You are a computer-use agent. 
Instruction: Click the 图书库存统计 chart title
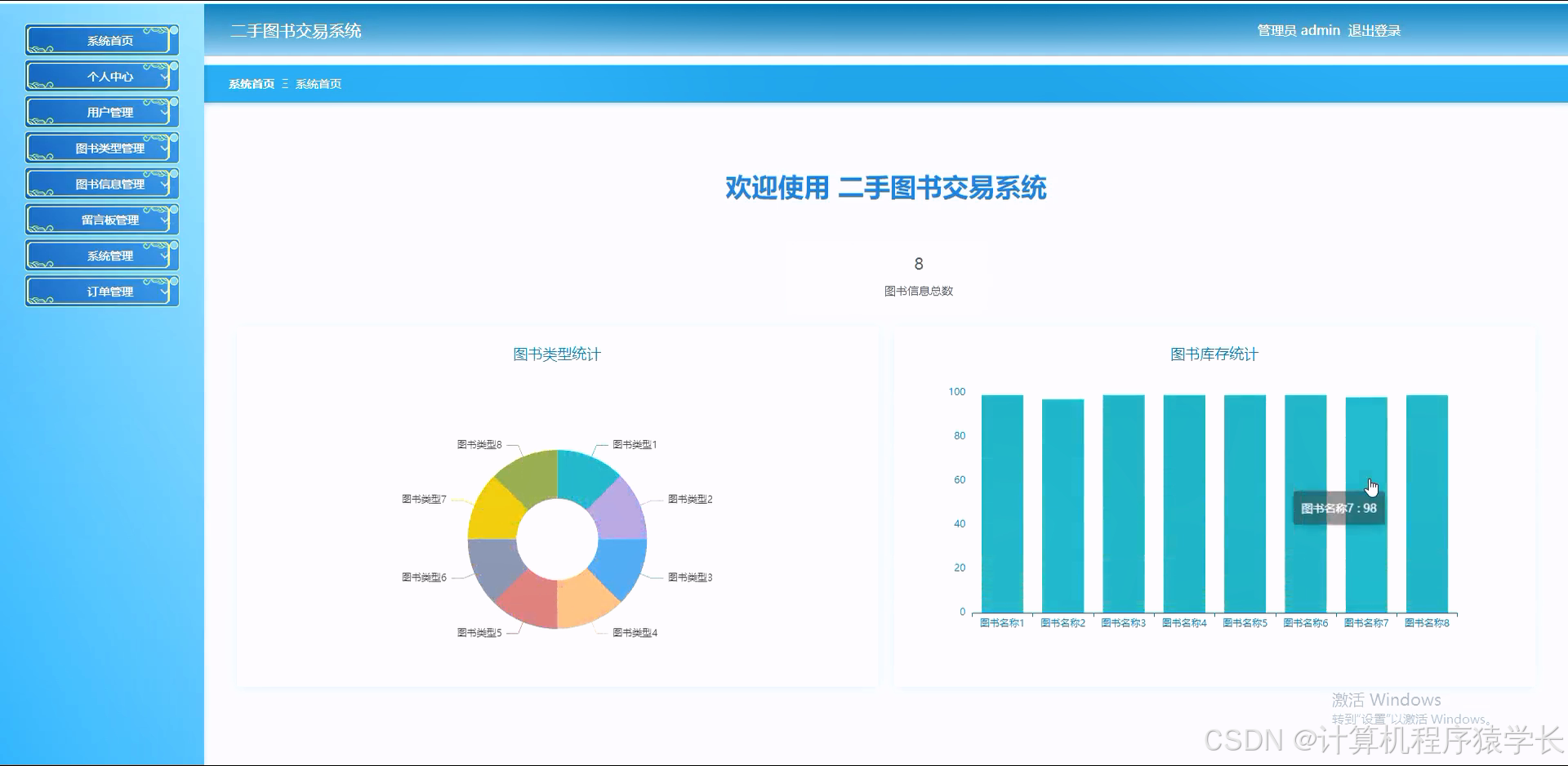click(1214, 354)
